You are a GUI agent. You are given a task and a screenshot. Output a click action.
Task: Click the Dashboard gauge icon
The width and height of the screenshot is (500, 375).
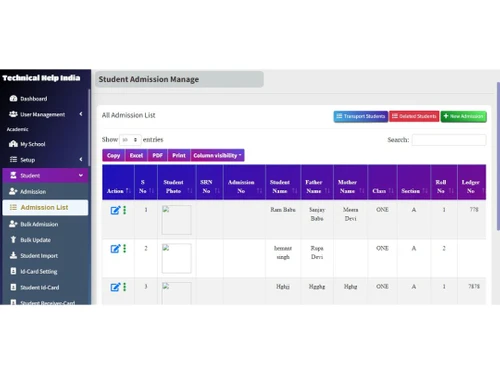pyautogui.click(x=13, y=98)
